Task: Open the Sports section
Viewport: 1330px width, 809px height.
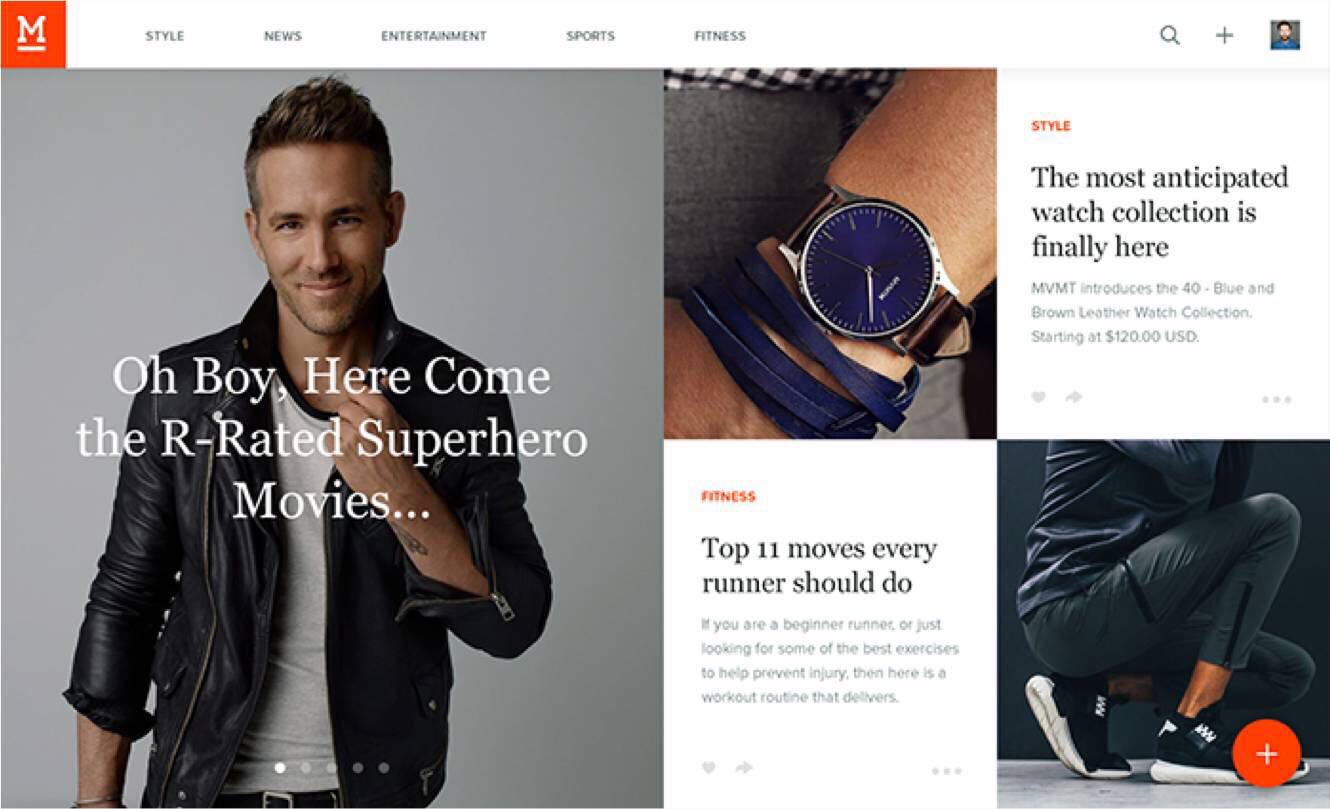Action: tap(590, 36)
